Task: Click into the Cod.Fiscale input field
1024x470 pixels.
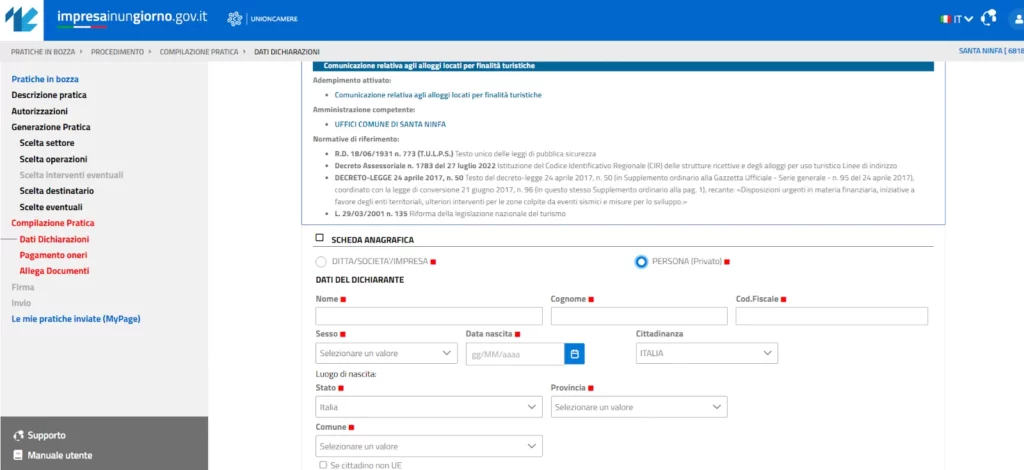Action: [x=832, y=316]
